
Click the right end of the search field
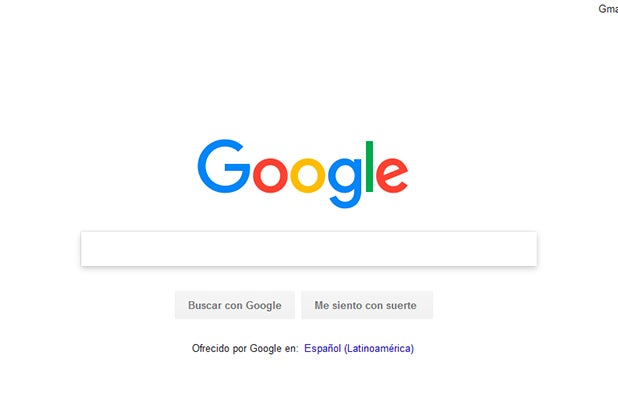pos(528,249)
